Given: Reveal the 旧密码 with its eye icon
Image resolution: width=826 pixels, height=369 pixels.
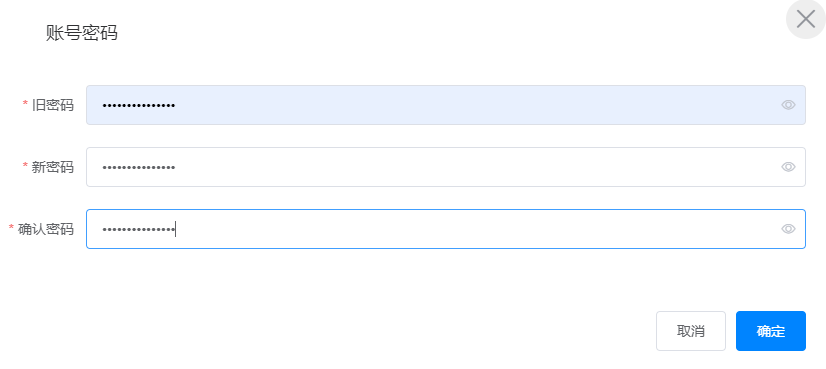Looking at the screenshot, I should tap(788, 105).
